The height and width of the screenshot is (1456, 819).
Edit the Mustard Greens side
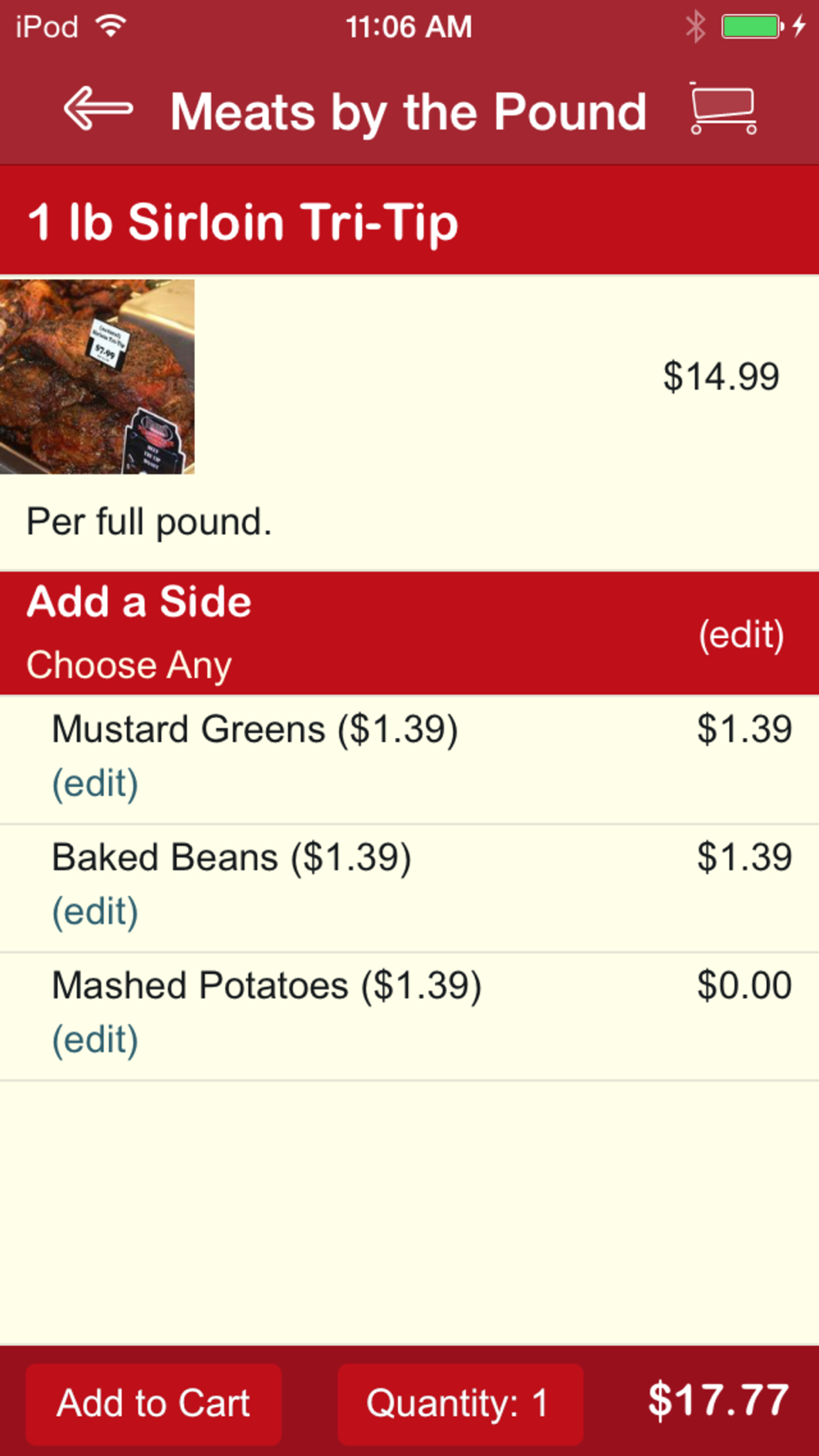[95, 784]
